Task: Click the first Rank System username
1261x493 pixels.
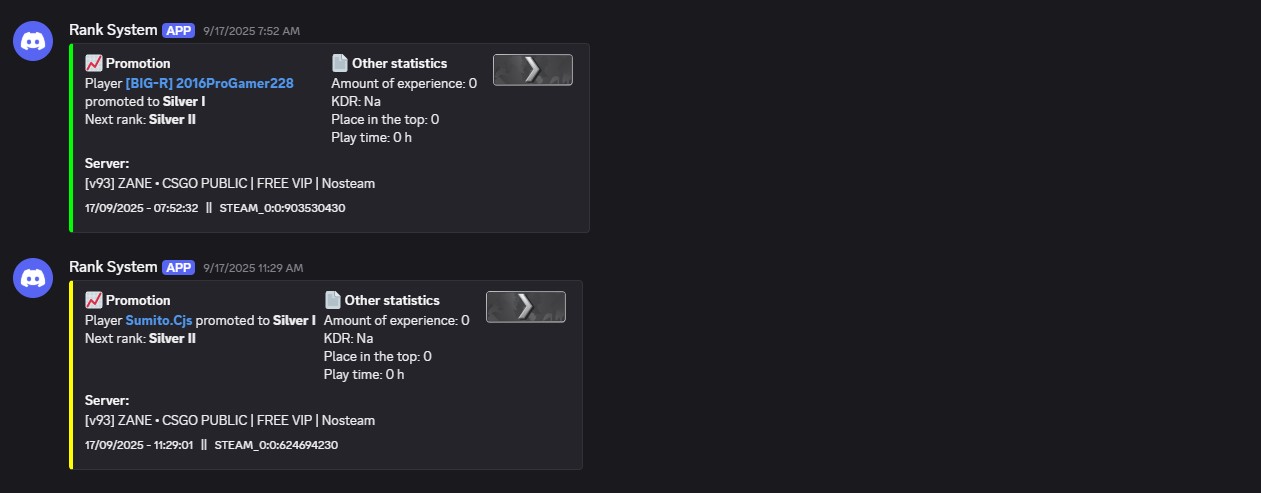Action: 113,30
